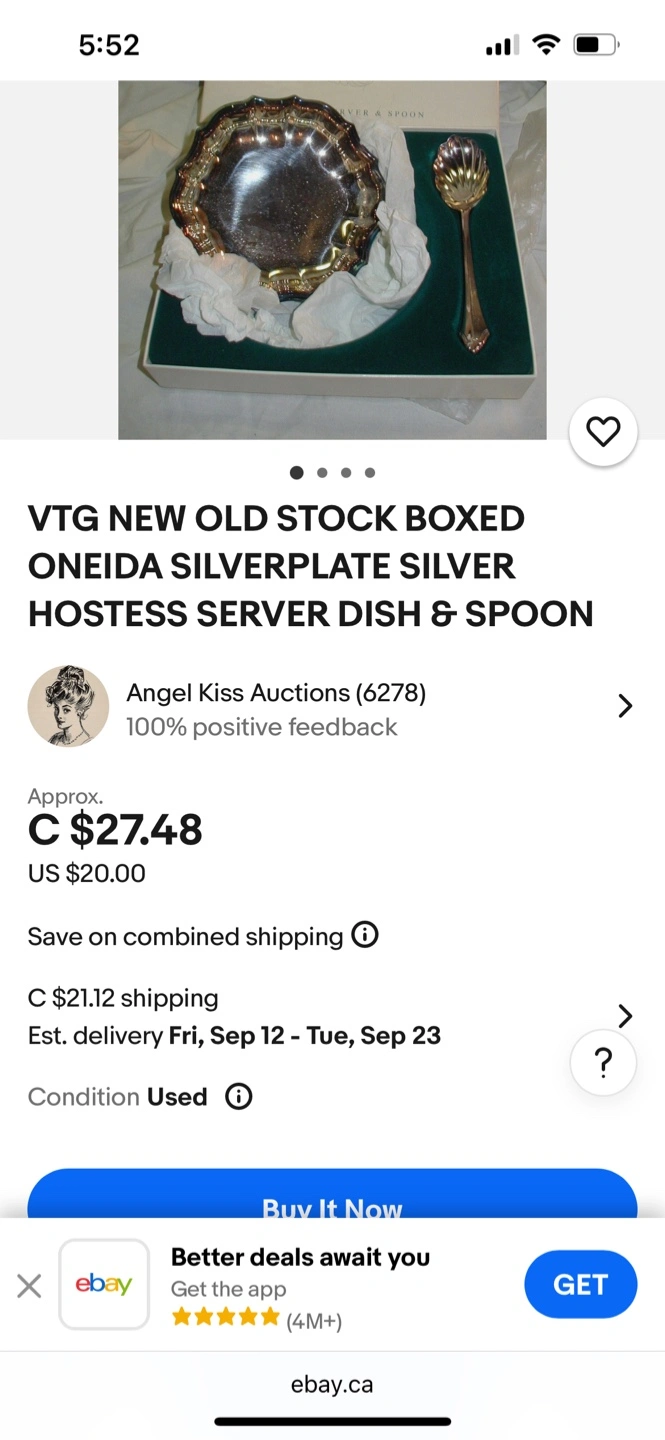Open the seller's profile picture
Screen dimensions: 665x1440
tap(68, 707)
